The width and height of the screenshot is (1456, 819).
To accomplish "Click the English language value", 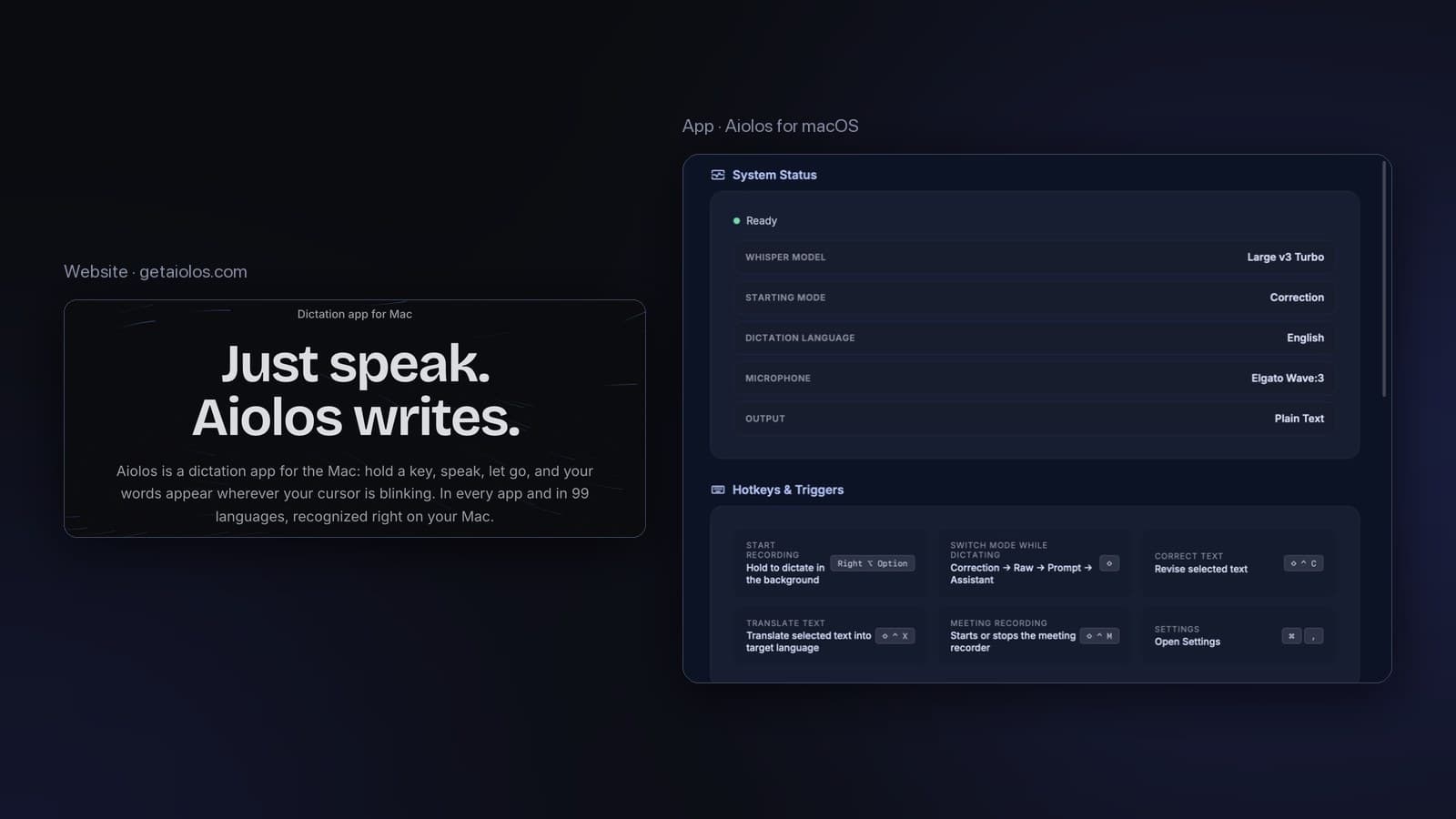I will pyautogui.click(x=1305, y=338).
